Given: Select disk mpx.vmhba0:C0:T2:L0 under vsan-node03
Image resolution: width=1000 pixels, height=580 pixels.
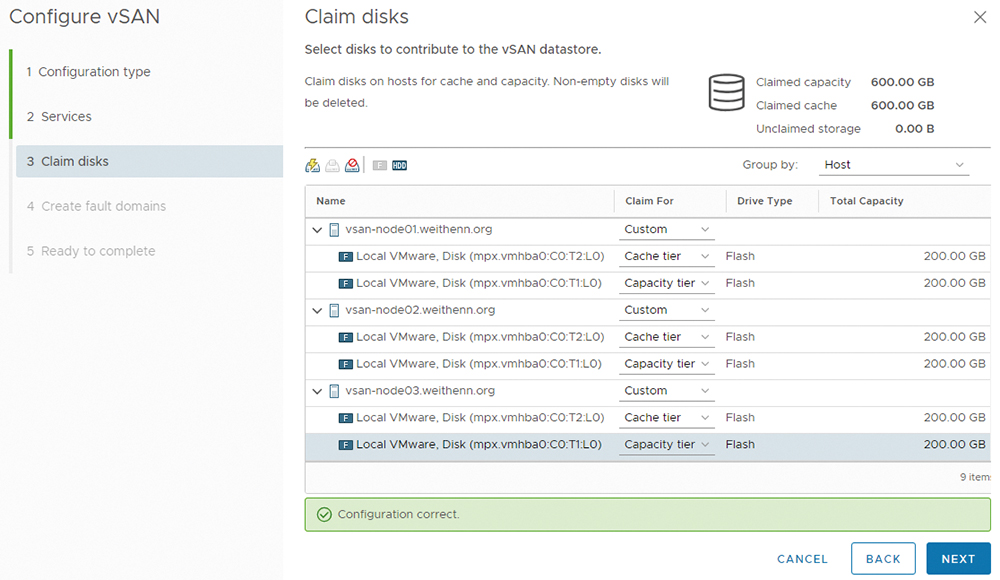Looking at the screenshot, I should 480,418.
